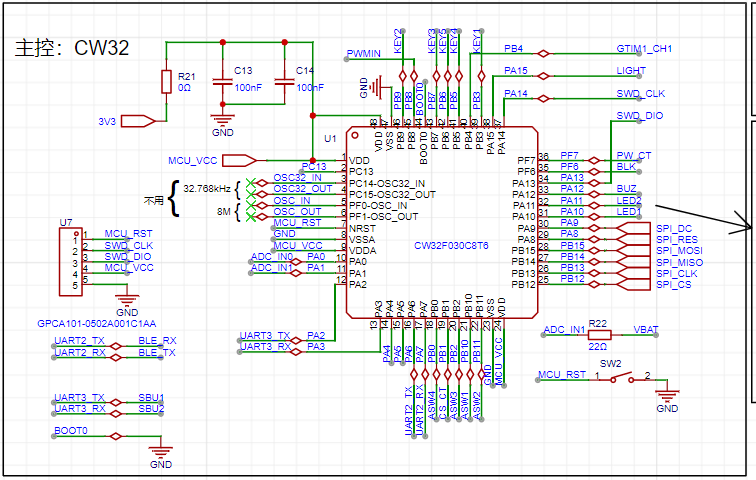Click the GPCA101-0502A001C1AA part label

pos(96,324)
